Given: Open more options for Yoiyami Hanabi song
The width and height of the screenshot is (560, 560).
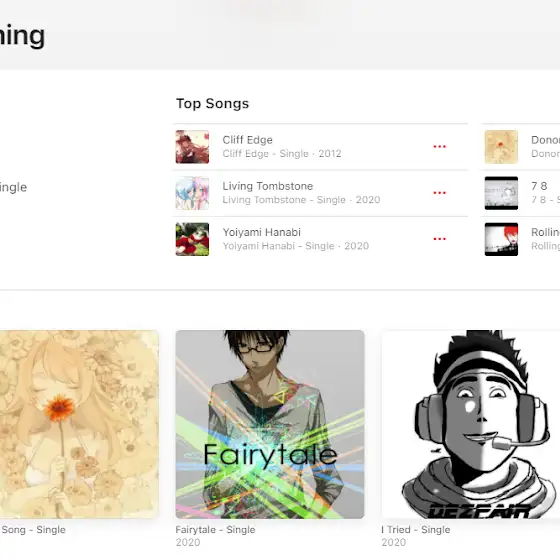Looking at the screenshot, I should [439, 239].
